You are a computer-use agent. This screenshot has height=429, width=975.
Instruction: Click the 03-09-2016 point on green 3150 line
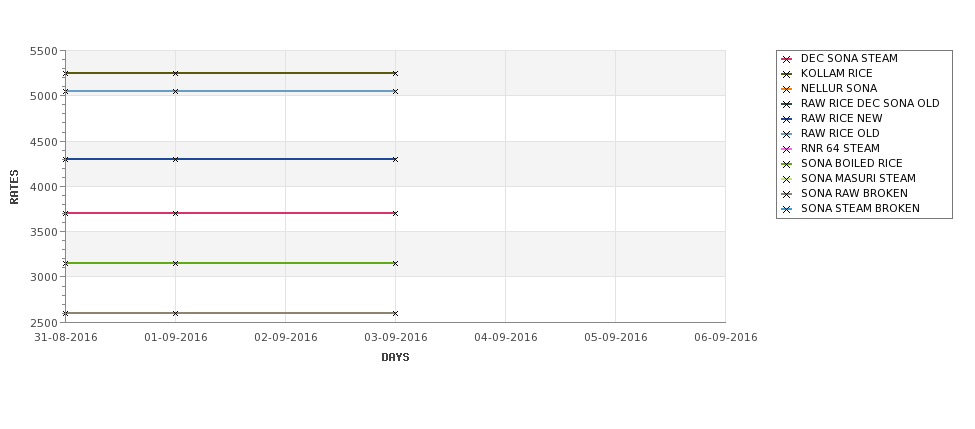pyautogui.click(x=395, y=264)
